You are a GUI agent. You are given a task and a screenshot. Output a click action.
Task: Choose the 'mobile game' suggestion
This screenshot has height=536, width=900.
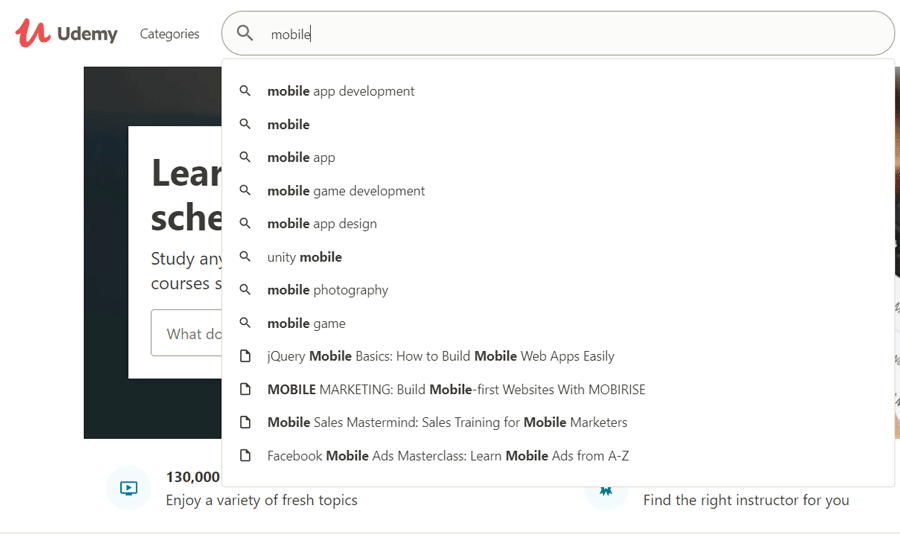[558, 323]
